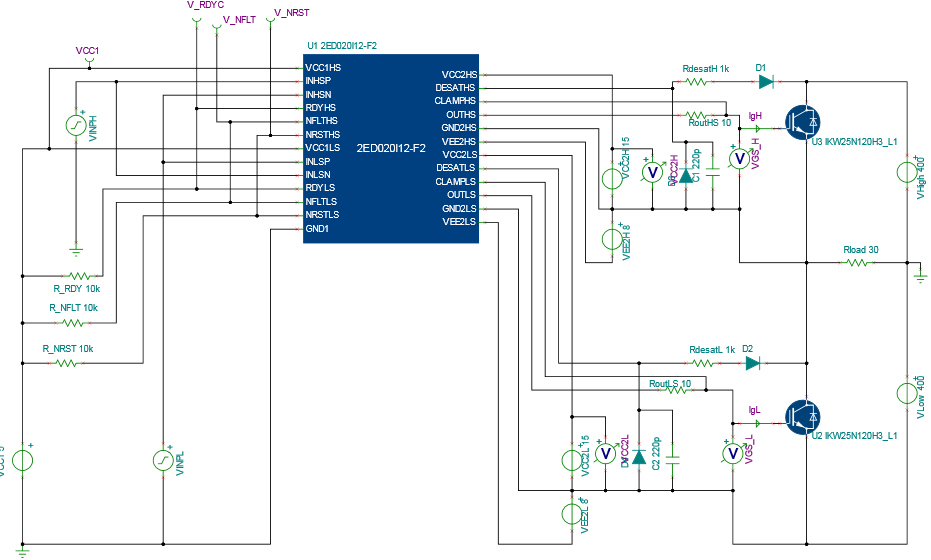Select the R_RDY 10k resistor

tap(78, 276)
